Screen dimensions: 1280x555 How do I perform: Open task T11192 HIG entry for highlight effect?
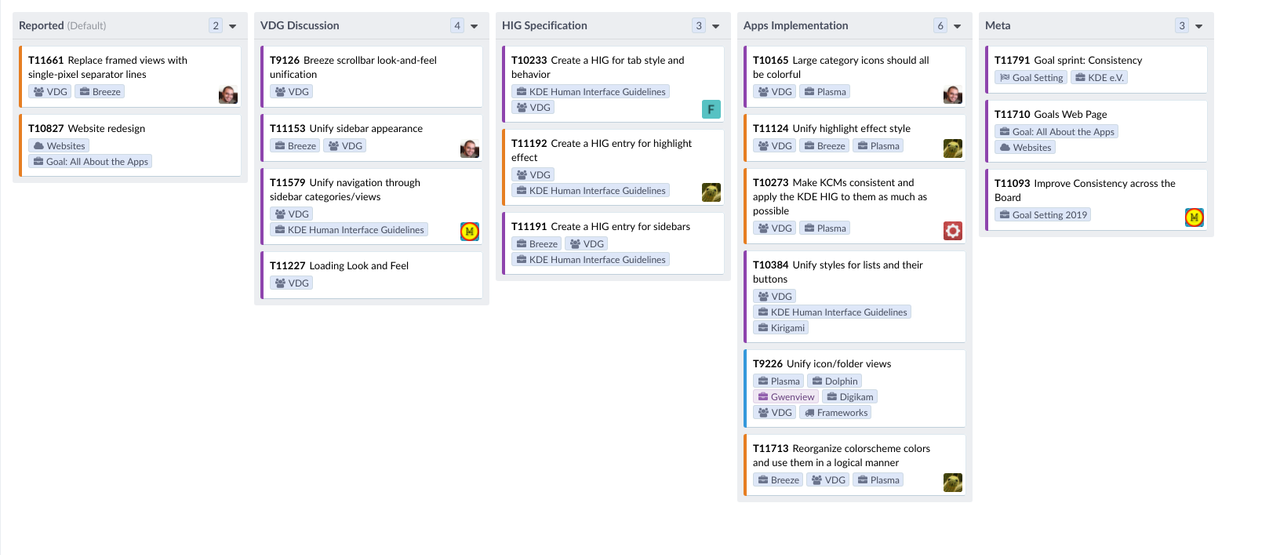(602, 150)
